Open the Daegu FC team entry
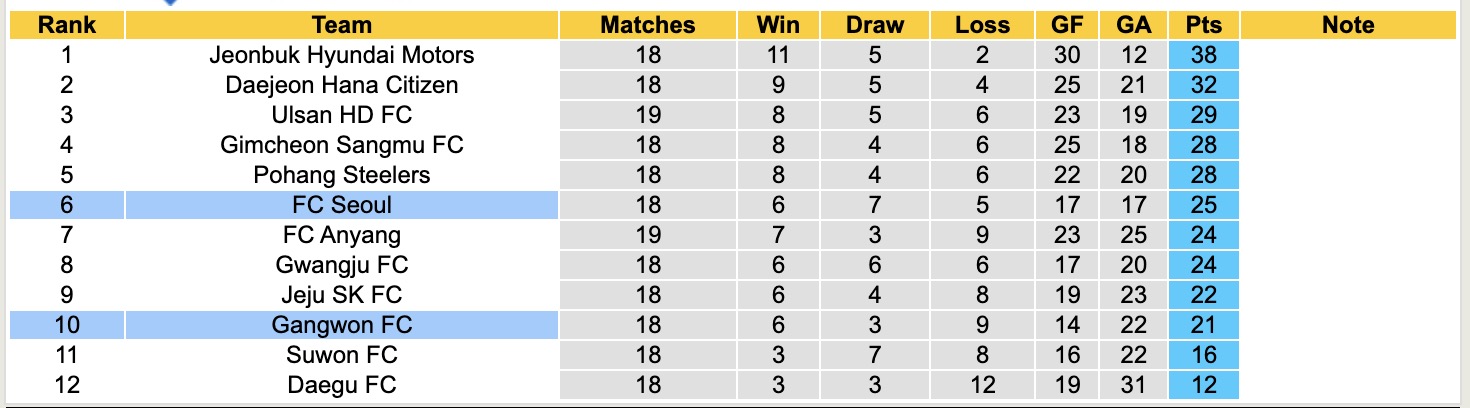The image size is (1470, 408). (x=341, y=385)
